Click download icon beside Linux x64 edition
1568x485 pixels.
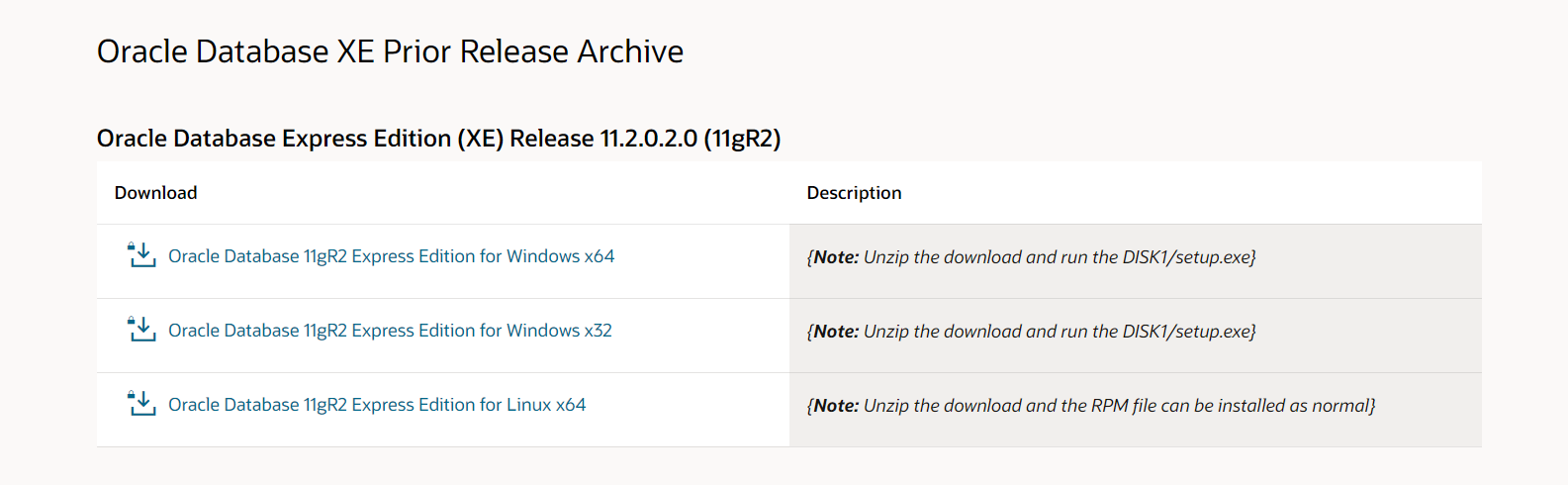[141, 404]
